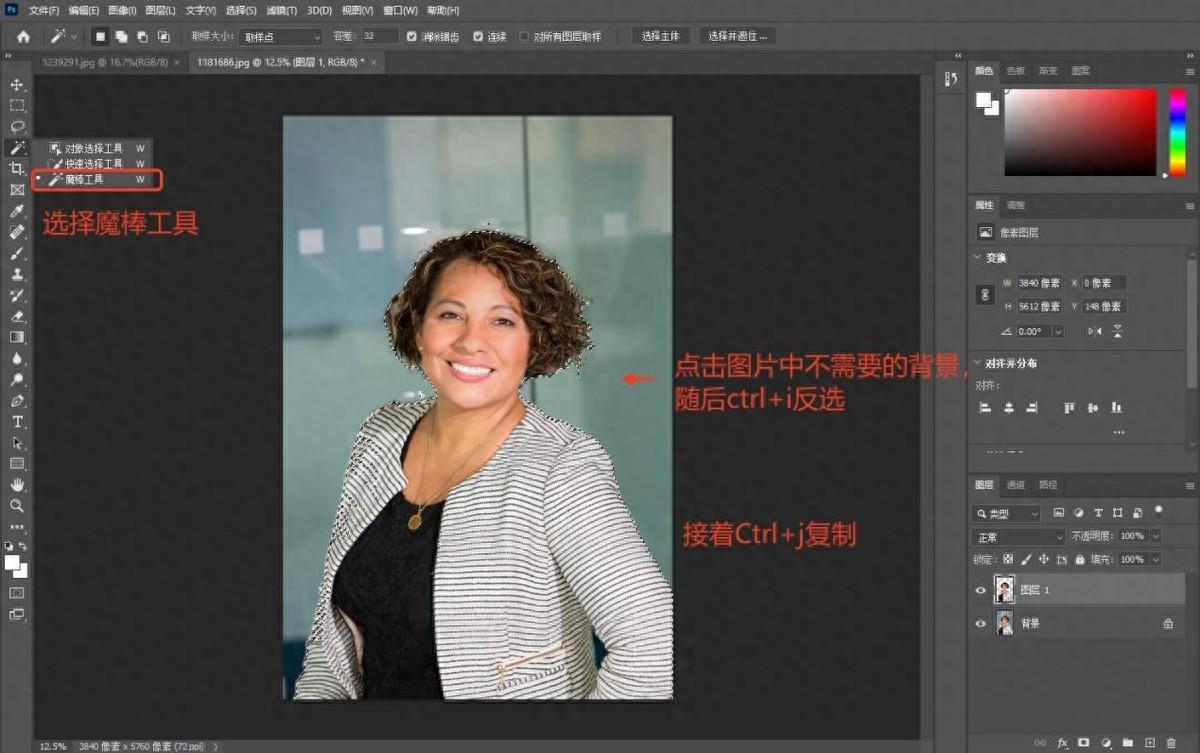Click the 选择主体 button
Viewport: 1200px width, 753px height.
660,36
